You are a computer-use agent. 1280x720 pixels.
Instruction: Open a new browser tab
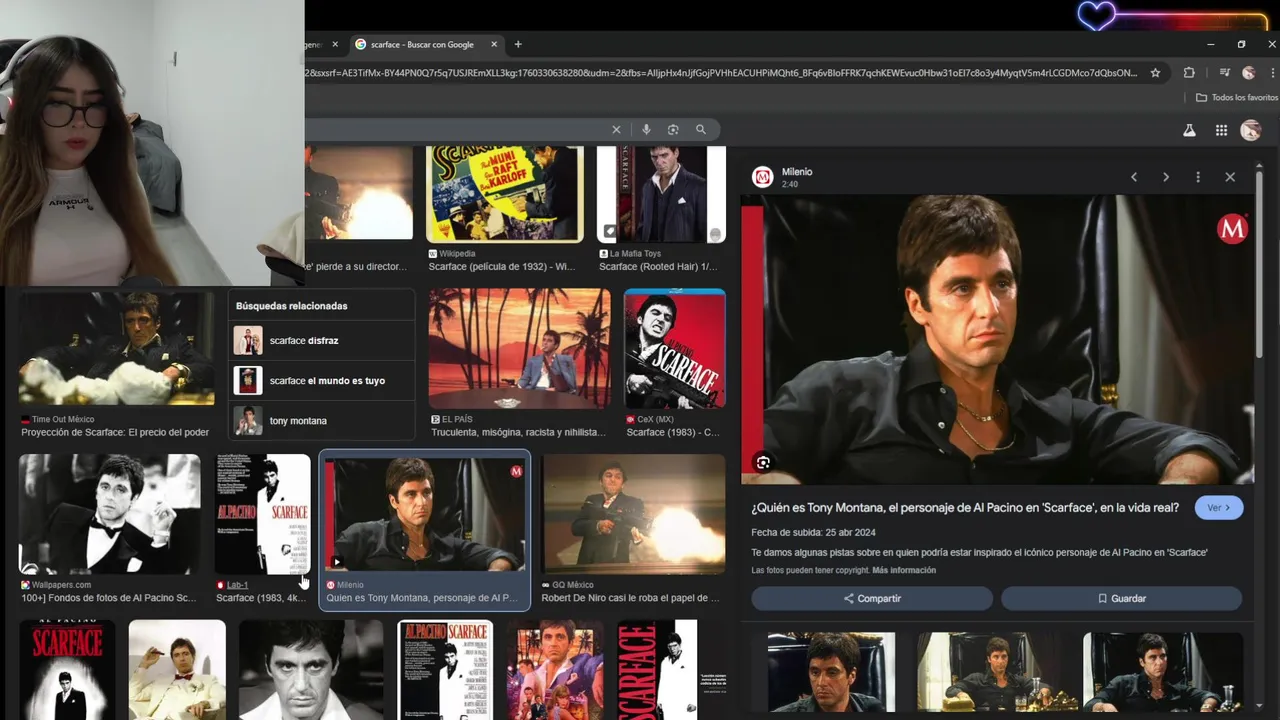518,44
